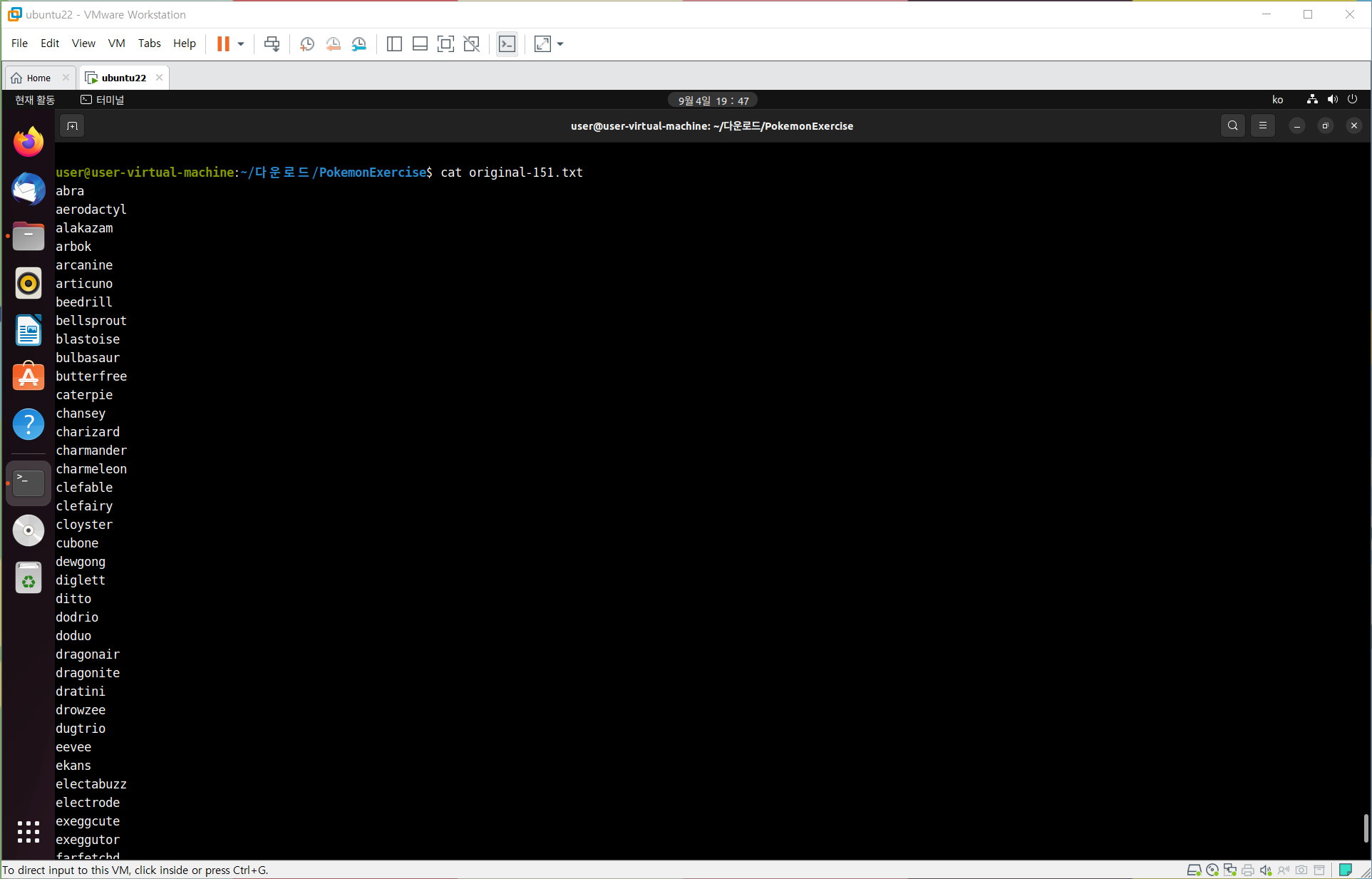Take a VM snapshot
1372x879 pixels.
(x=307, y=44)
